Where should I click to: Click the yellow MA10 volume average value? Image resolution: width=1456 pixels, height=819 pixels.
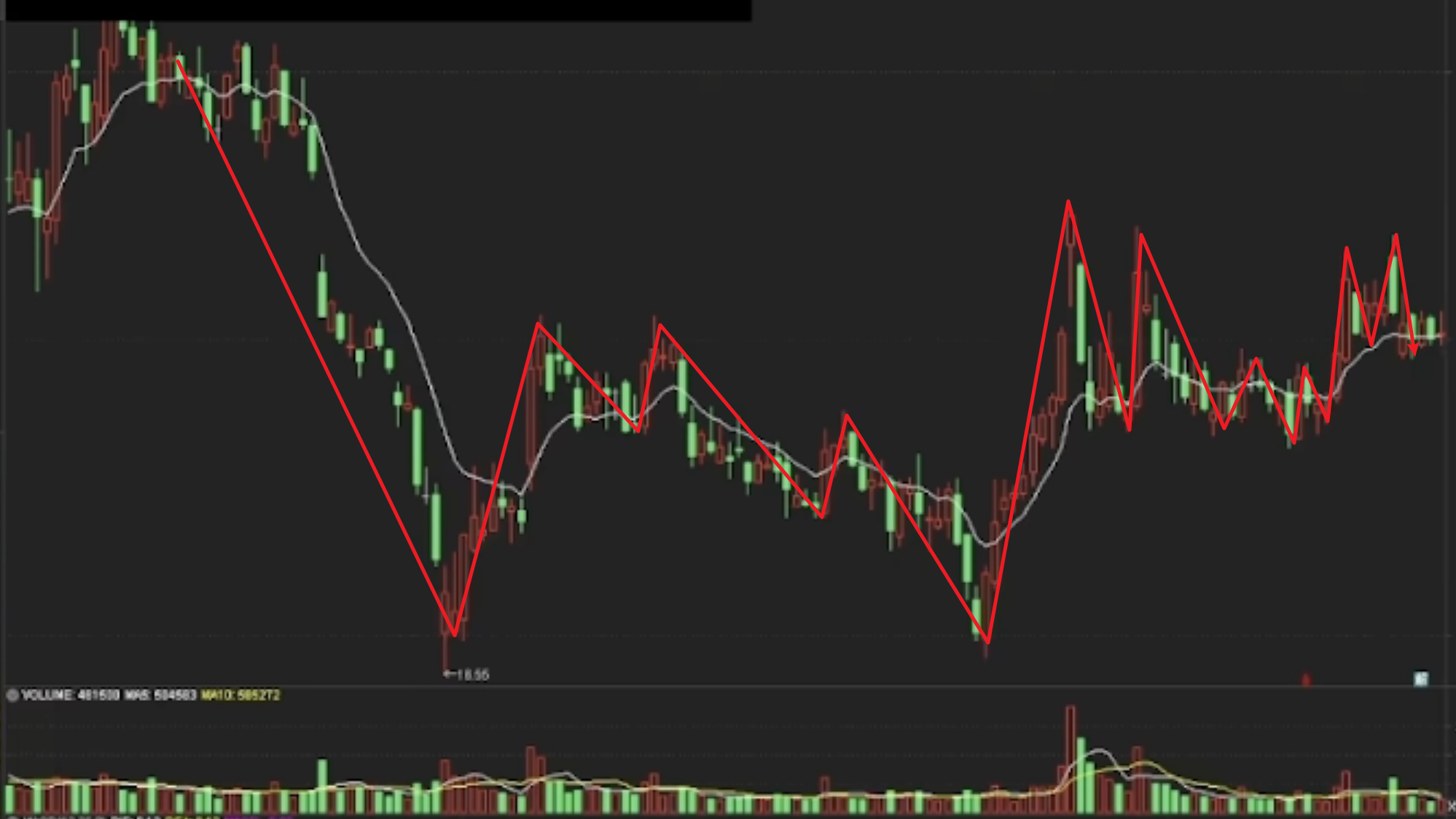[x=240, y=695]
